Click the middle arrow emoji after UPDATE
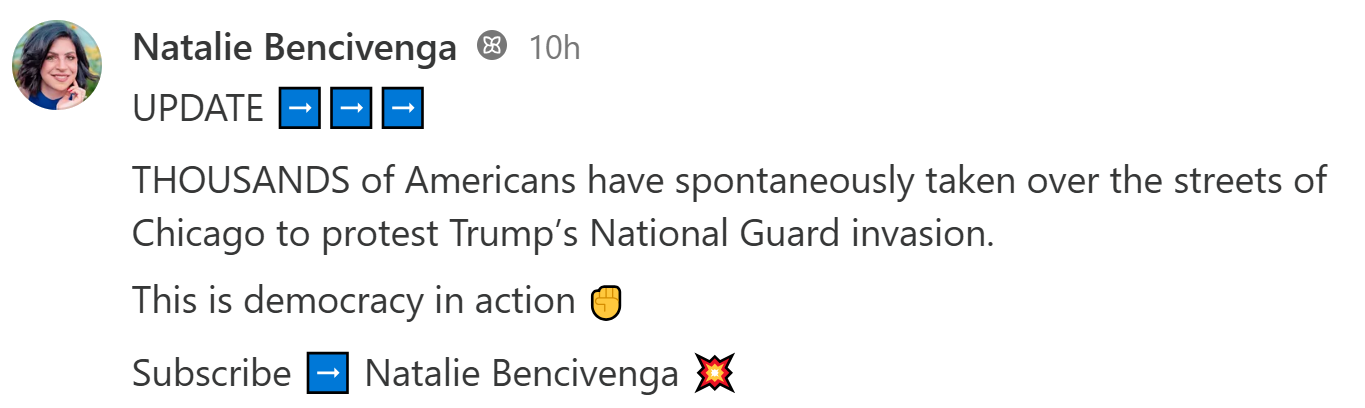Viewport: 1365px width, 408px height. coord(351,109)
